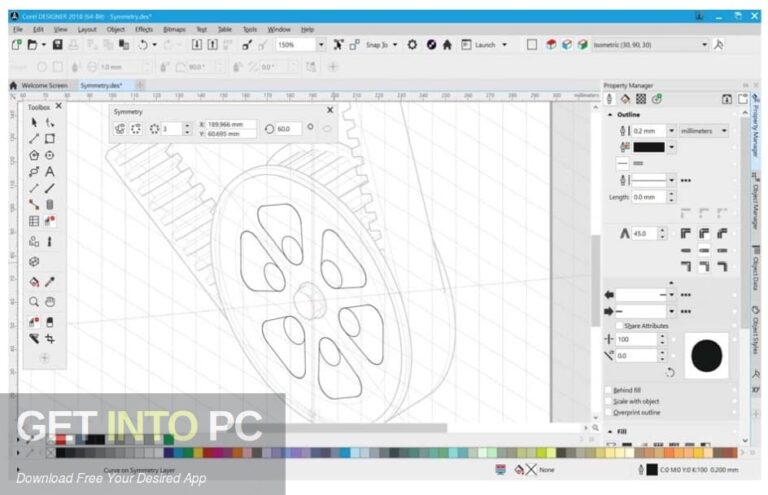
Task: Select the Pan hand tool in Toolbox
Action: point(49,302)
